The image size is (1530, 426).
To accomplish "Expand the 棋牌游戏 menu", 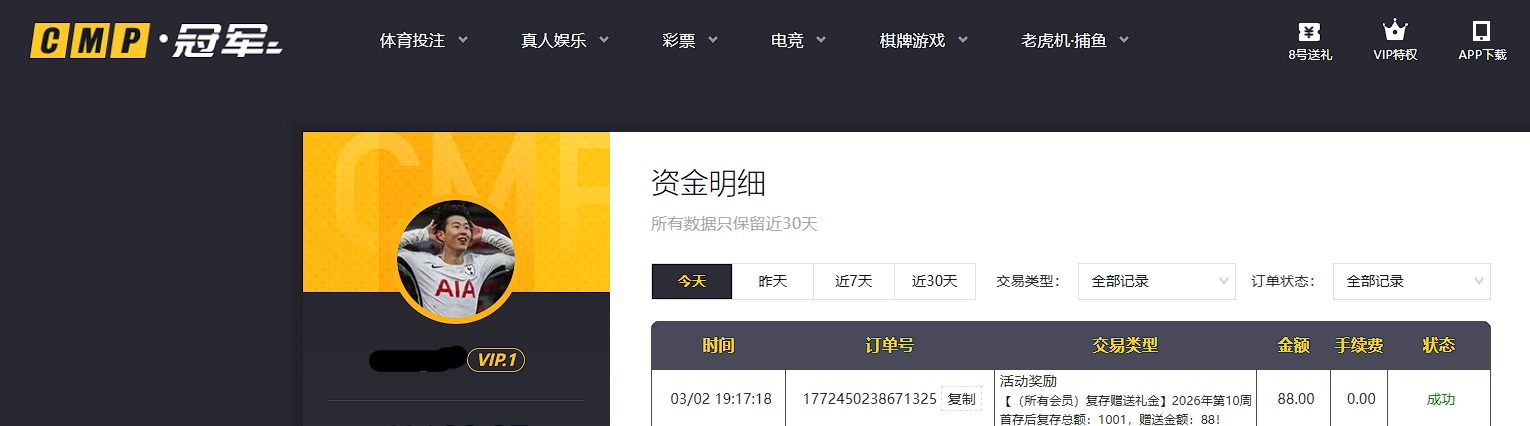I will 923,41.
